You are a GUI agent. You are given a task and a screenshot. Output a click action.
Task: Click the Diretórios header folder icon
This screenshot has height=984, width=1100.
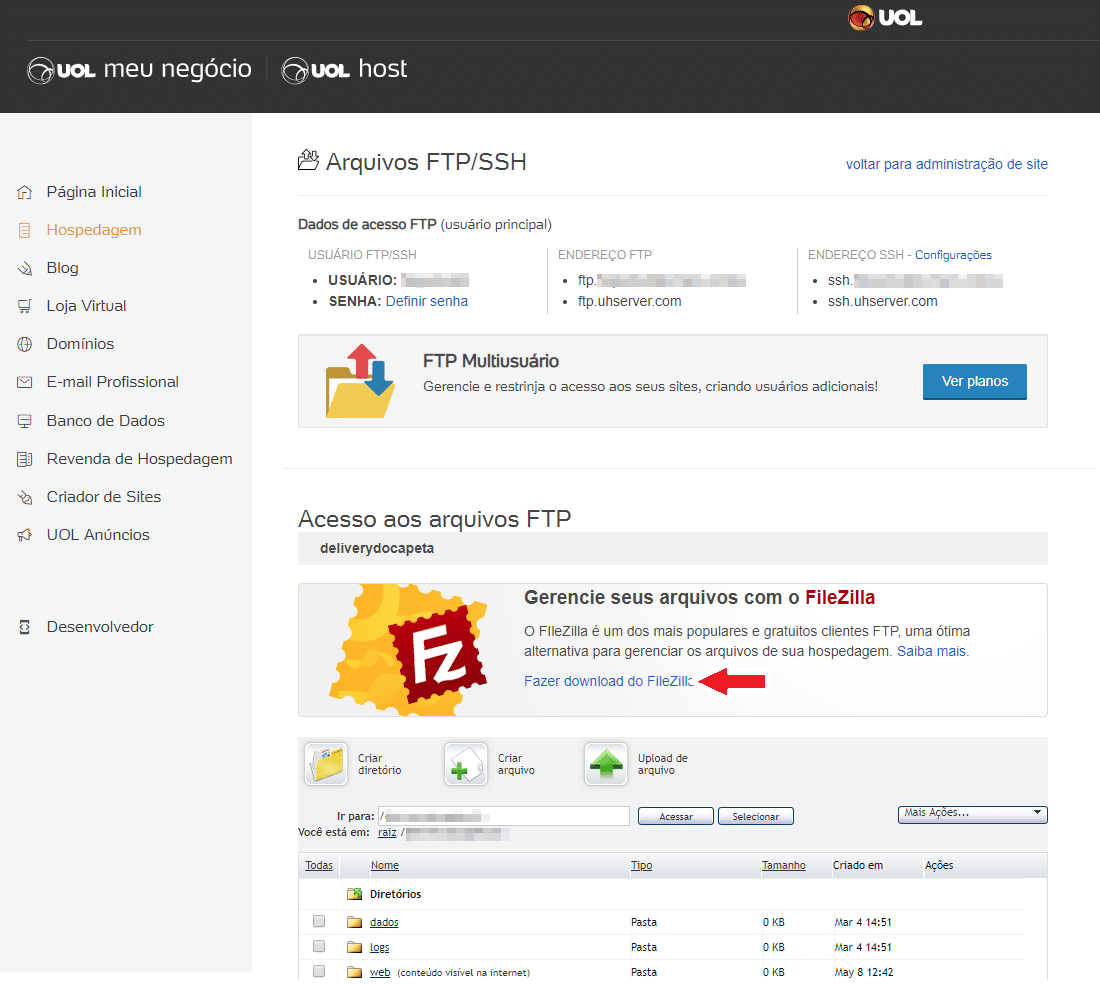354,894
